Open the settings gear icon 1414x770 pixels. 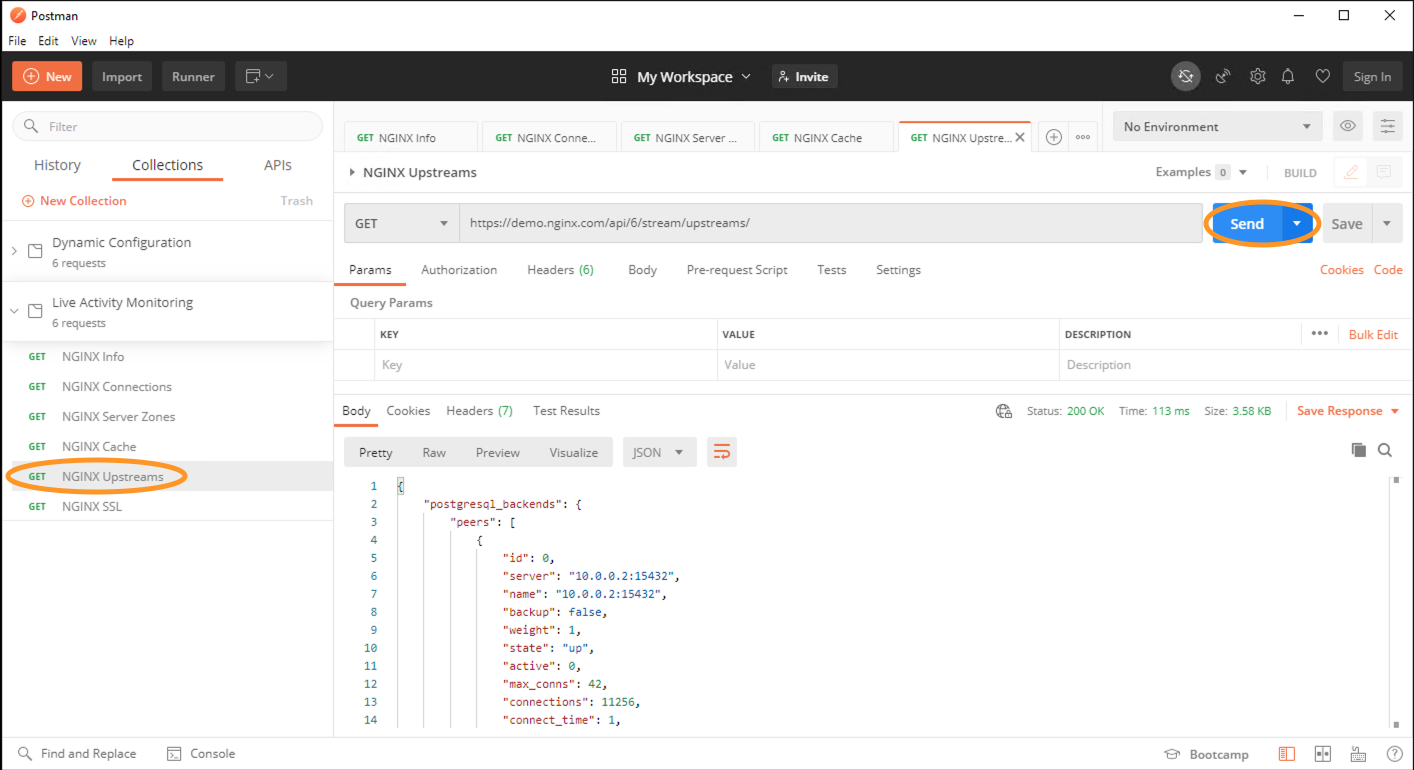(1257, 77)
